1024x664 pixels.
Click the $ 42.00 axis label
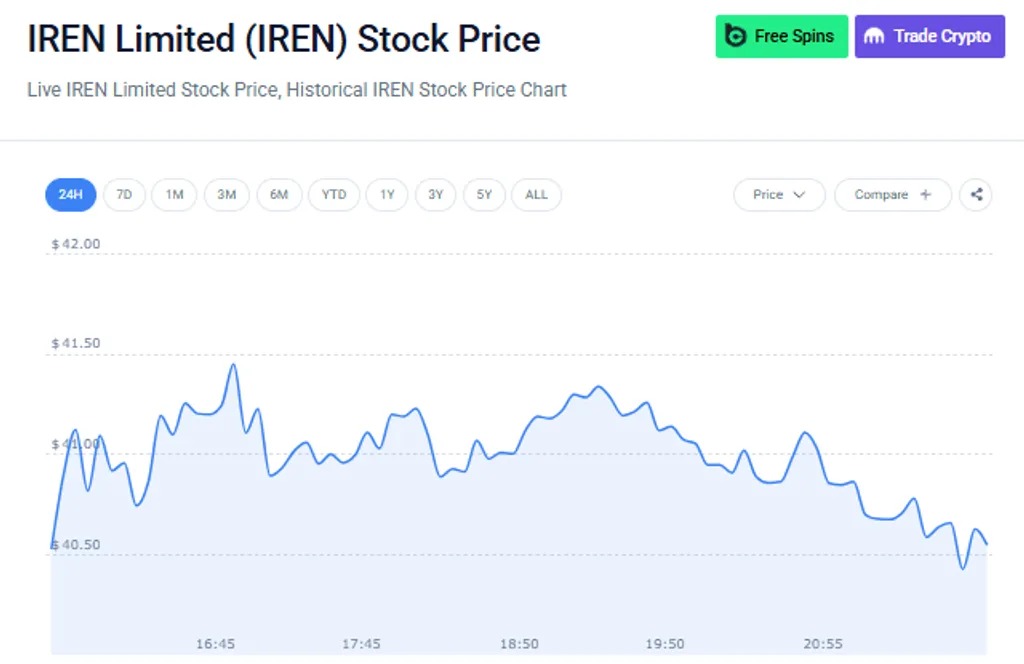(x=76, y=244)
